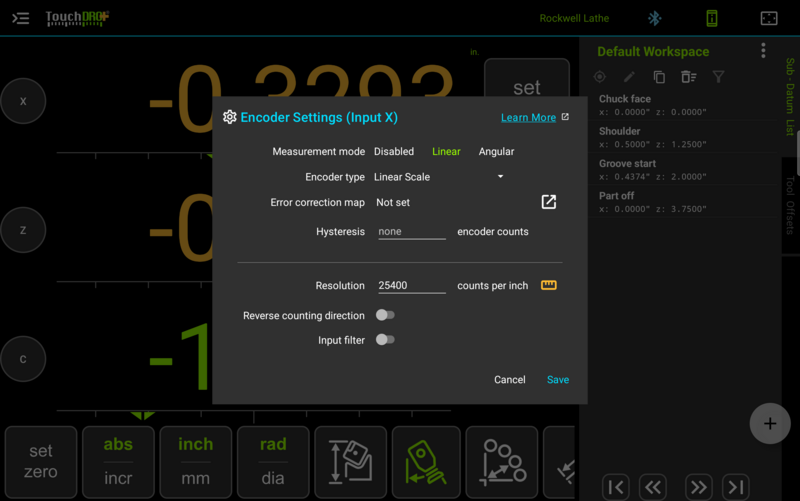Toggle abs/incr mode button
This screenshot has height=501, width=800.
point(118,462)
